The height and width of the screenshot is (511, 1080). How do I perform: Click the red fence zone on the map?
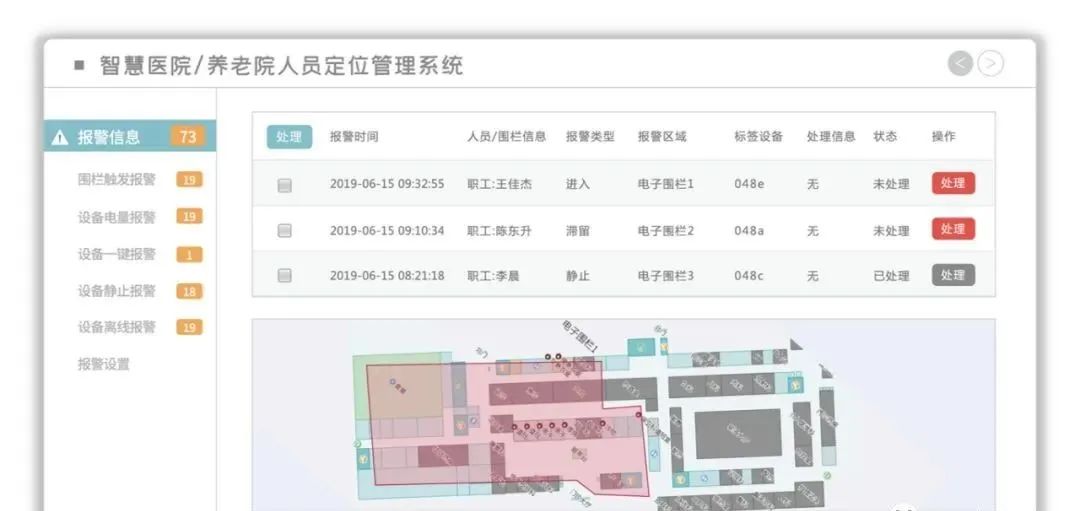(x=560, y=450)
